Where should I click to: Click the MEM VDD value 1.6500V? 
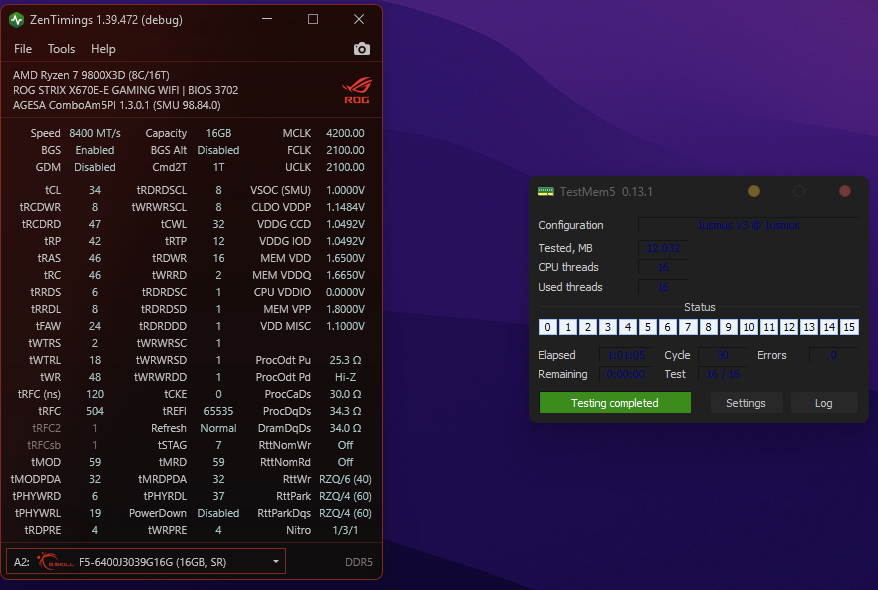345,258
